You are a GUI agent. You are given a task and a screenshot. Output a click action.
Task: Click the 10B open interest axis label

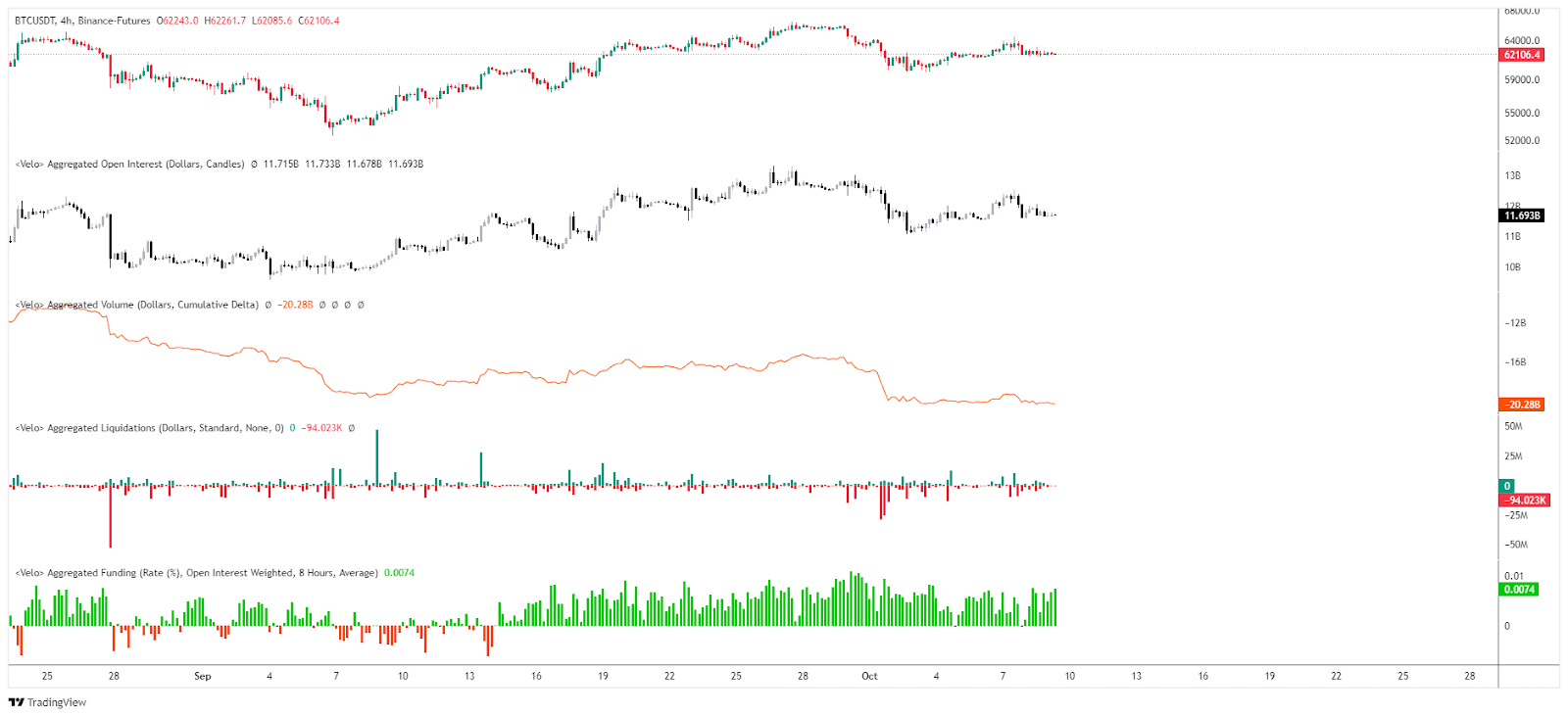[x=1512, y=267]
